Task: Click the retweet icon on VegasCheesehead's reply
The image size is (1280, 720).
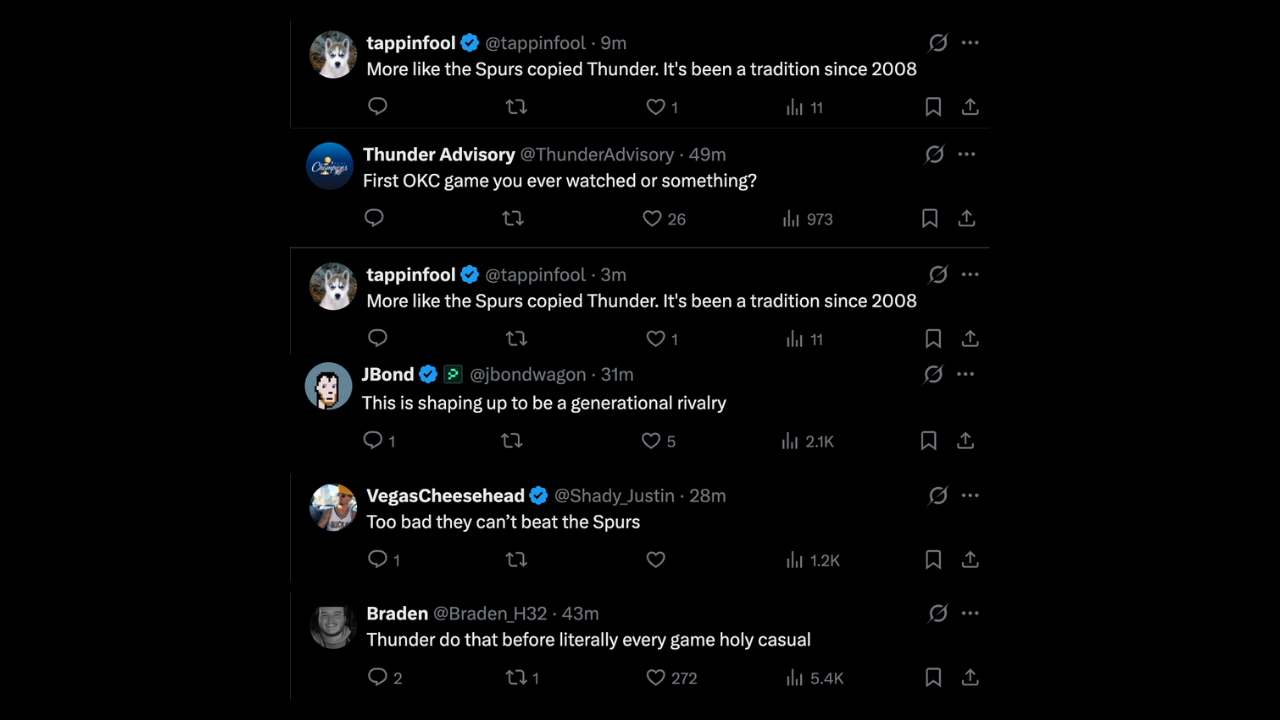Action: [x=516, y=559]
